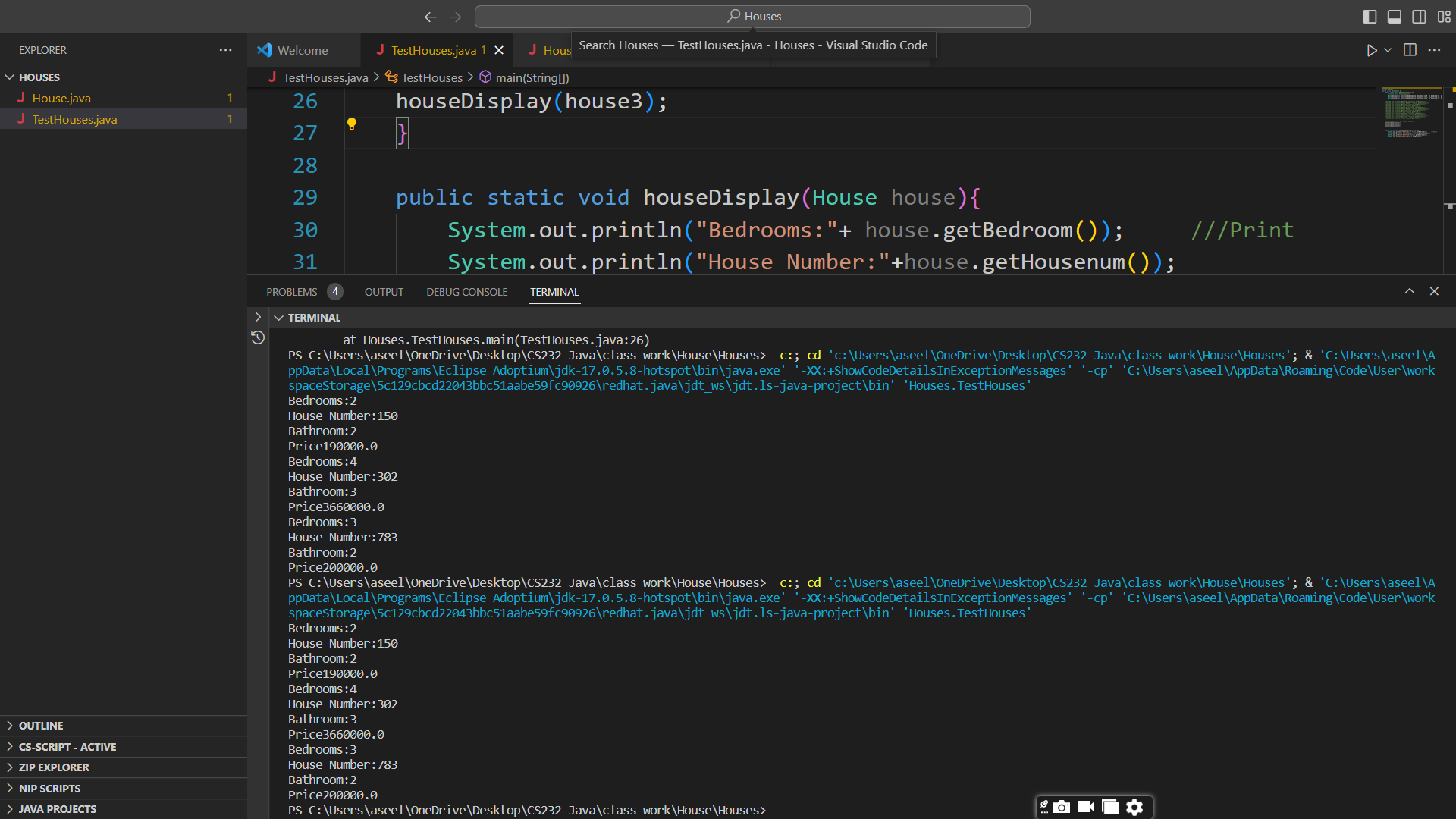The width and height of the screenshot is (1456, 819).
Task: Collapse the HOUSES folder section
Action: point(10,77)
